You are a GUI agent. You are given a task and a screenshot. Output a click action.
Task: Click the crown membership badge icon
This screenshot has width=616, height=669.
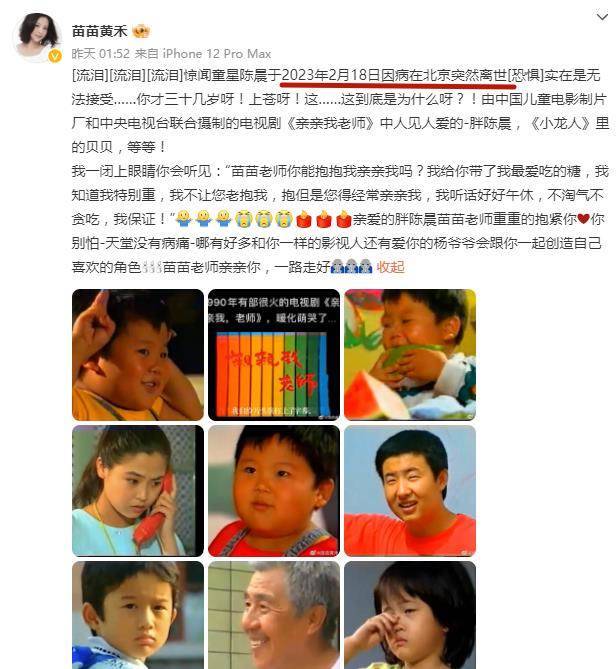click(141, 31)
